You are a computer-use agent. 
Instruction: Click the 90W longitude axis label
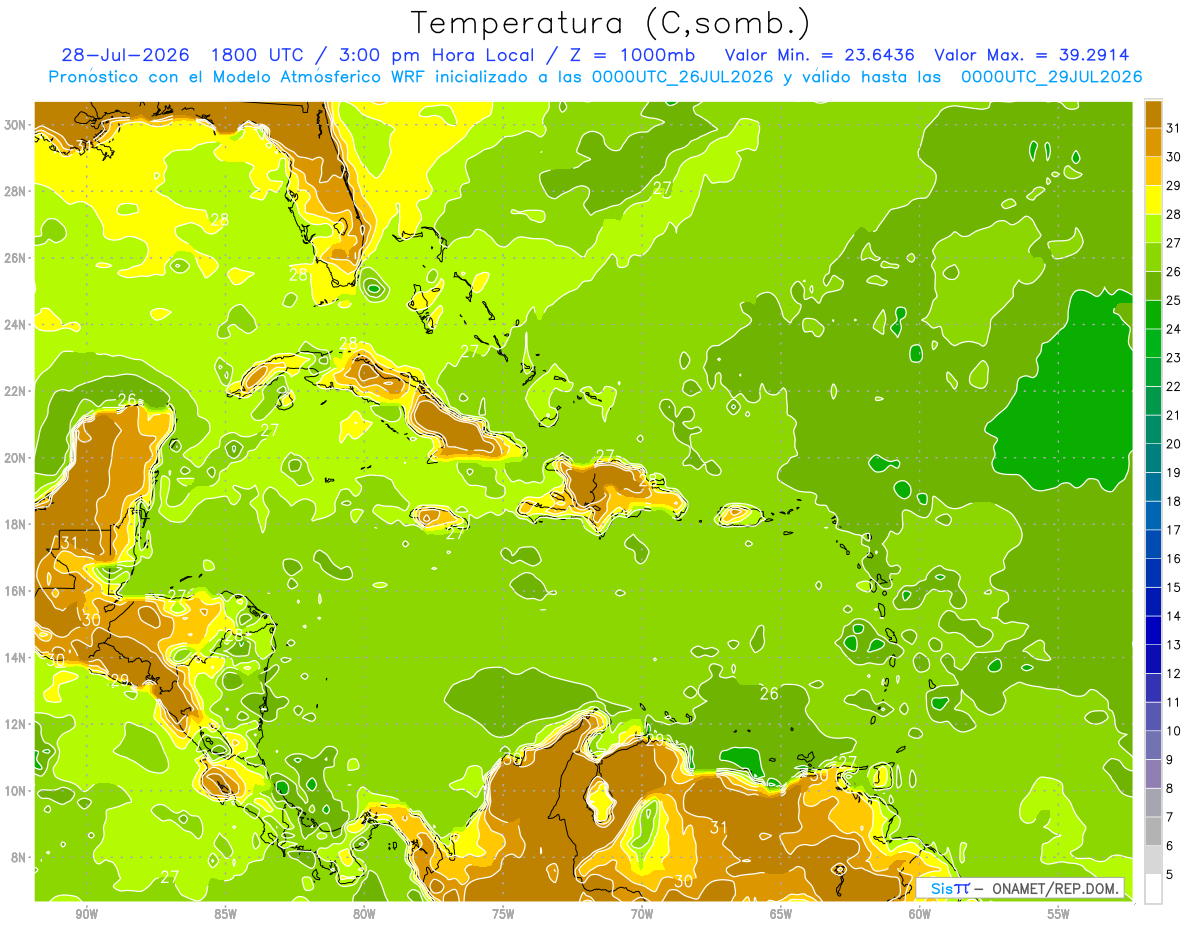click(86, 914)
